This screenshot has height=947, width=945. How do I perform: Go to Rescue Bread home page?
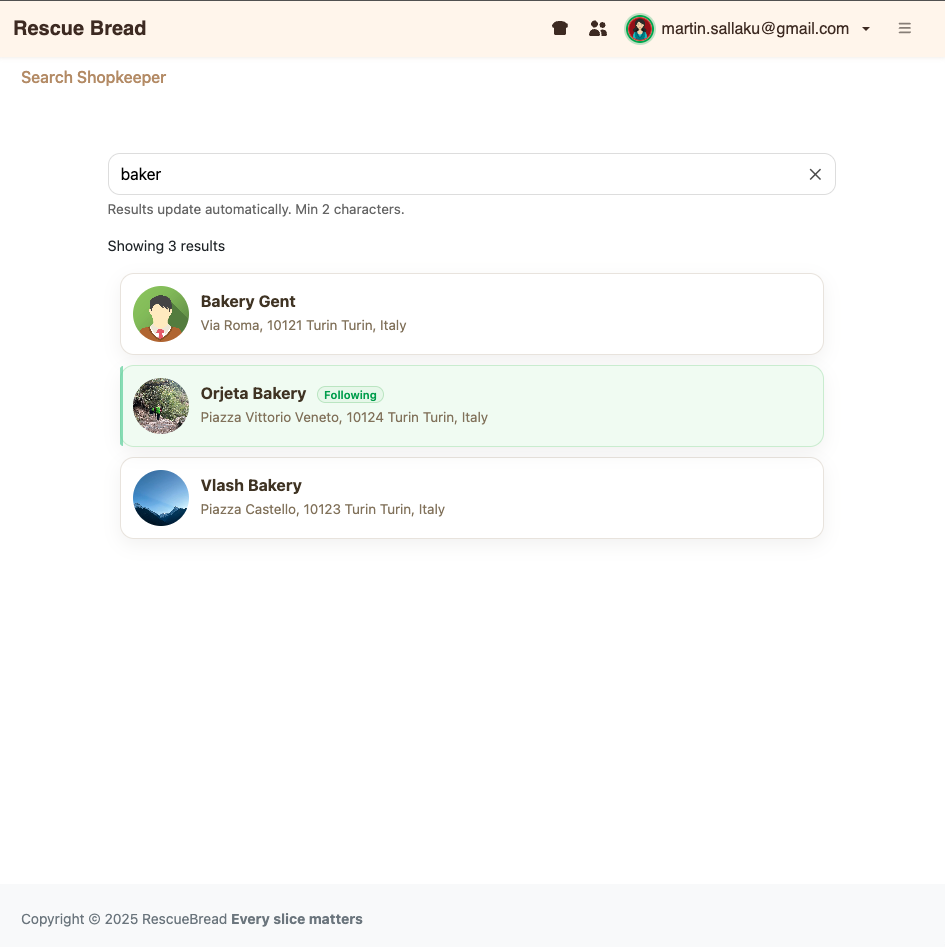[80, 29]
